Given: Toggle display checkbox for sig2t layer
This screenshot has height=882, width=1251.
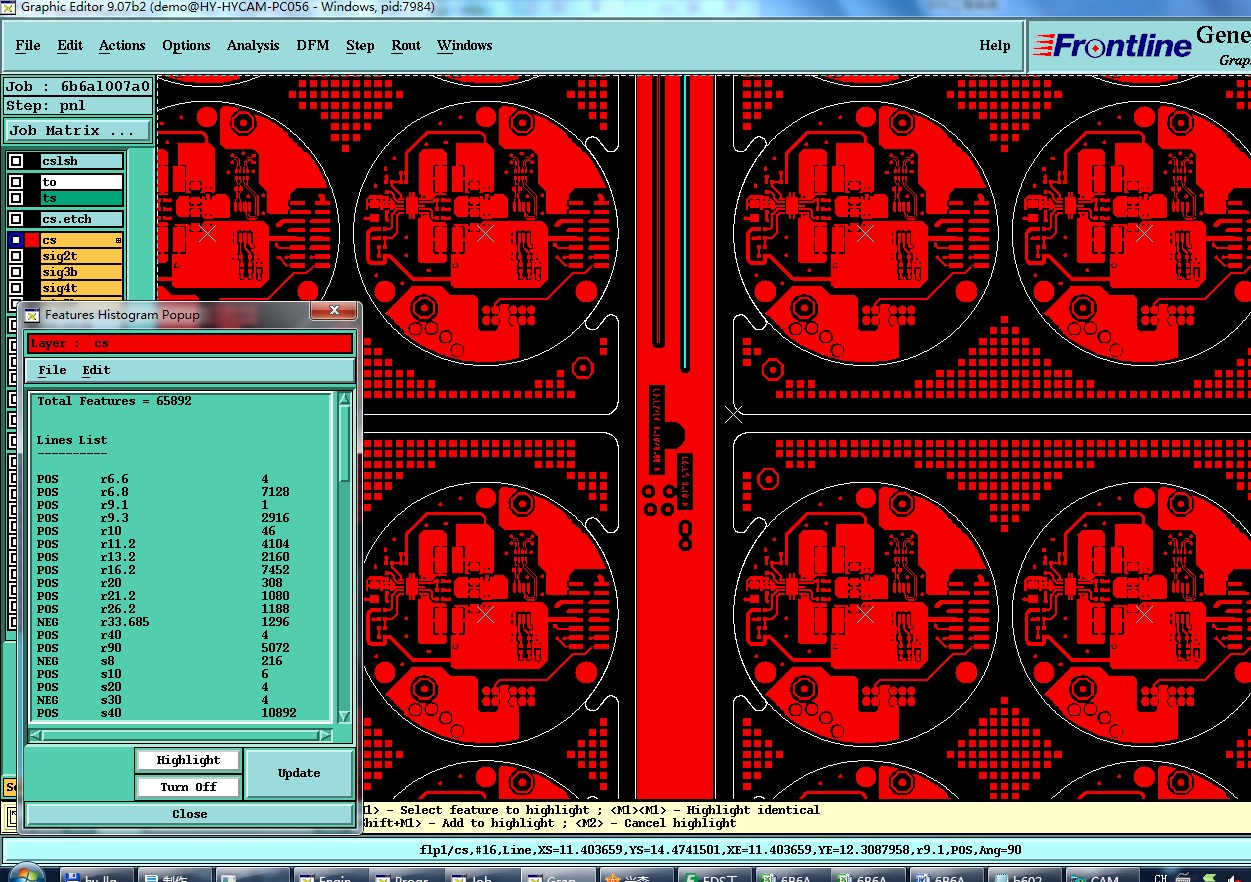Looking at the screenshot, I should pyautogui.click(x=16, y=256).
